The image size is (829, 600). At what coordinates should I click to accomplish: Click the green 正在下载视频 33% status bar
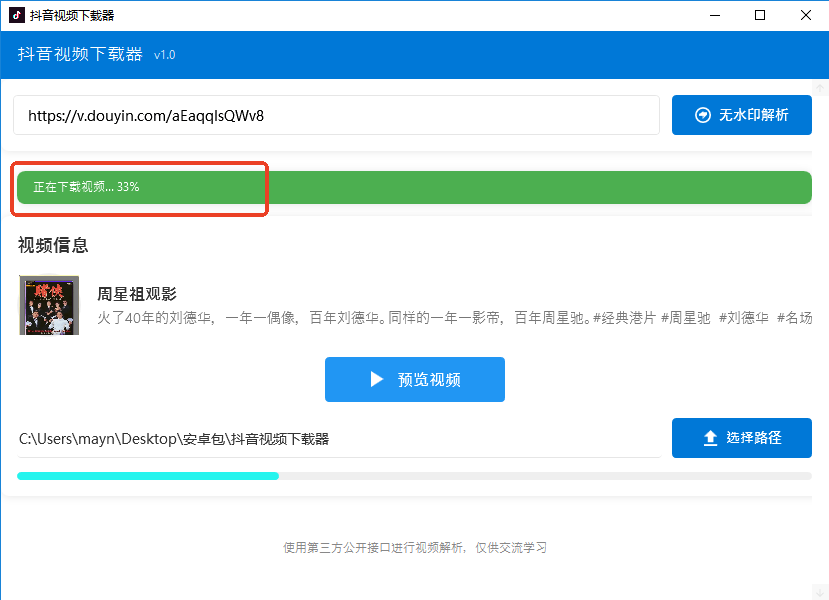pos(414,187)
